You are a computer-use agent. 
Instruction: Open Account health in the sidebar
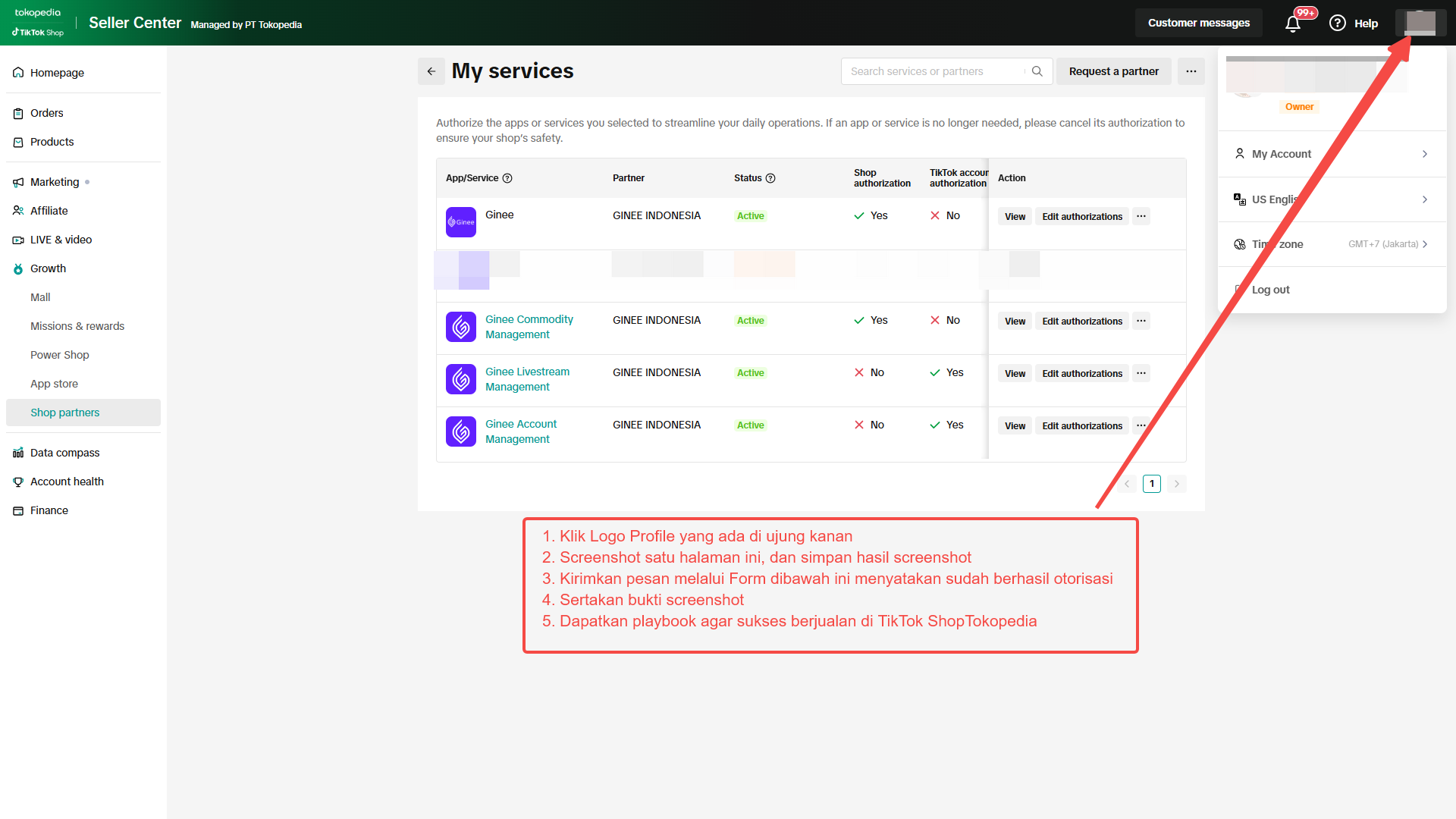click(x=67, y=482)
